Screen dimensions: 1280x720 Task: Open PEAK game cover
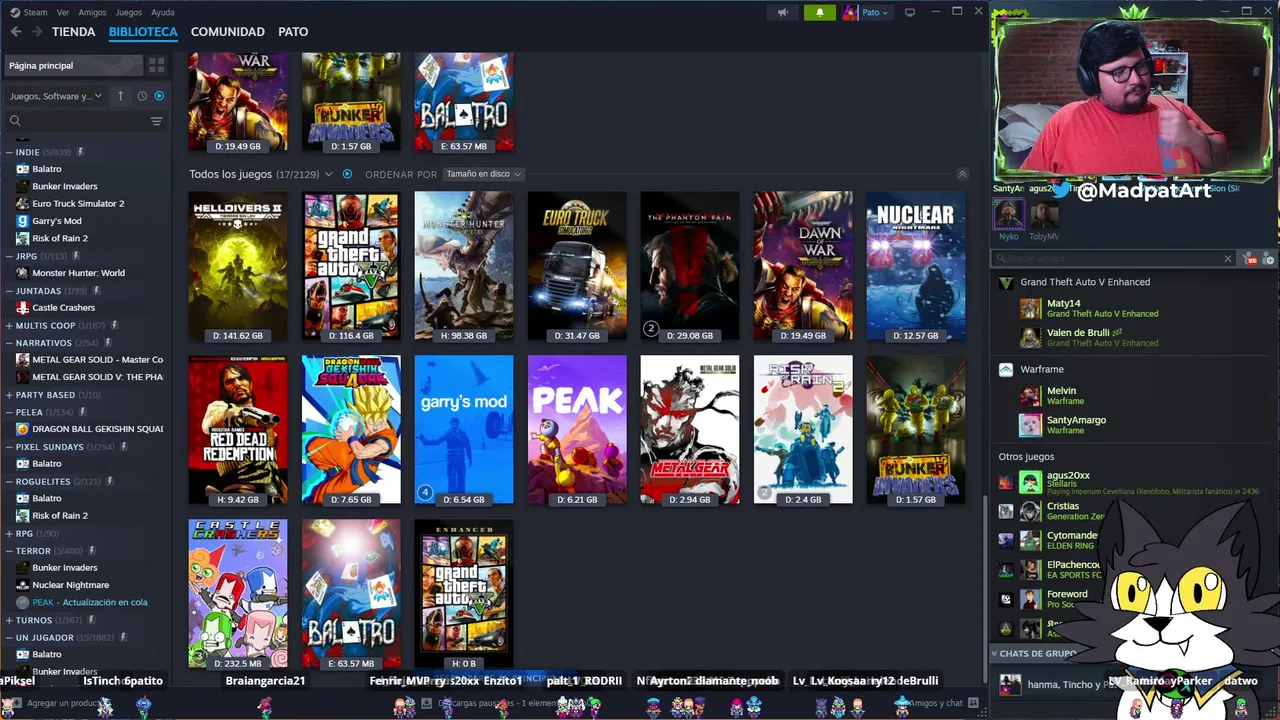click(x=577, y=429)
